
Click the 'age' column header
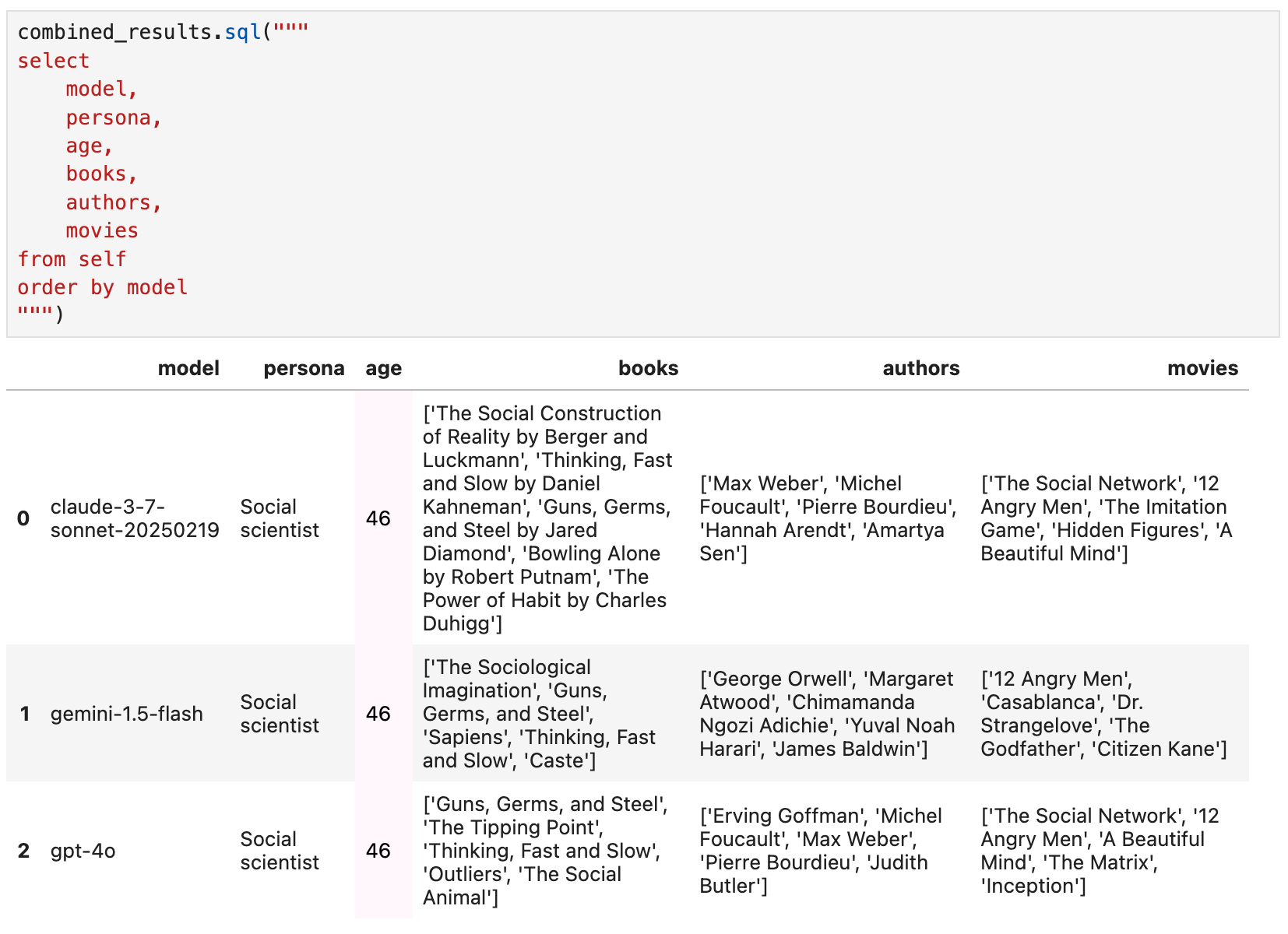coord(384,368)
